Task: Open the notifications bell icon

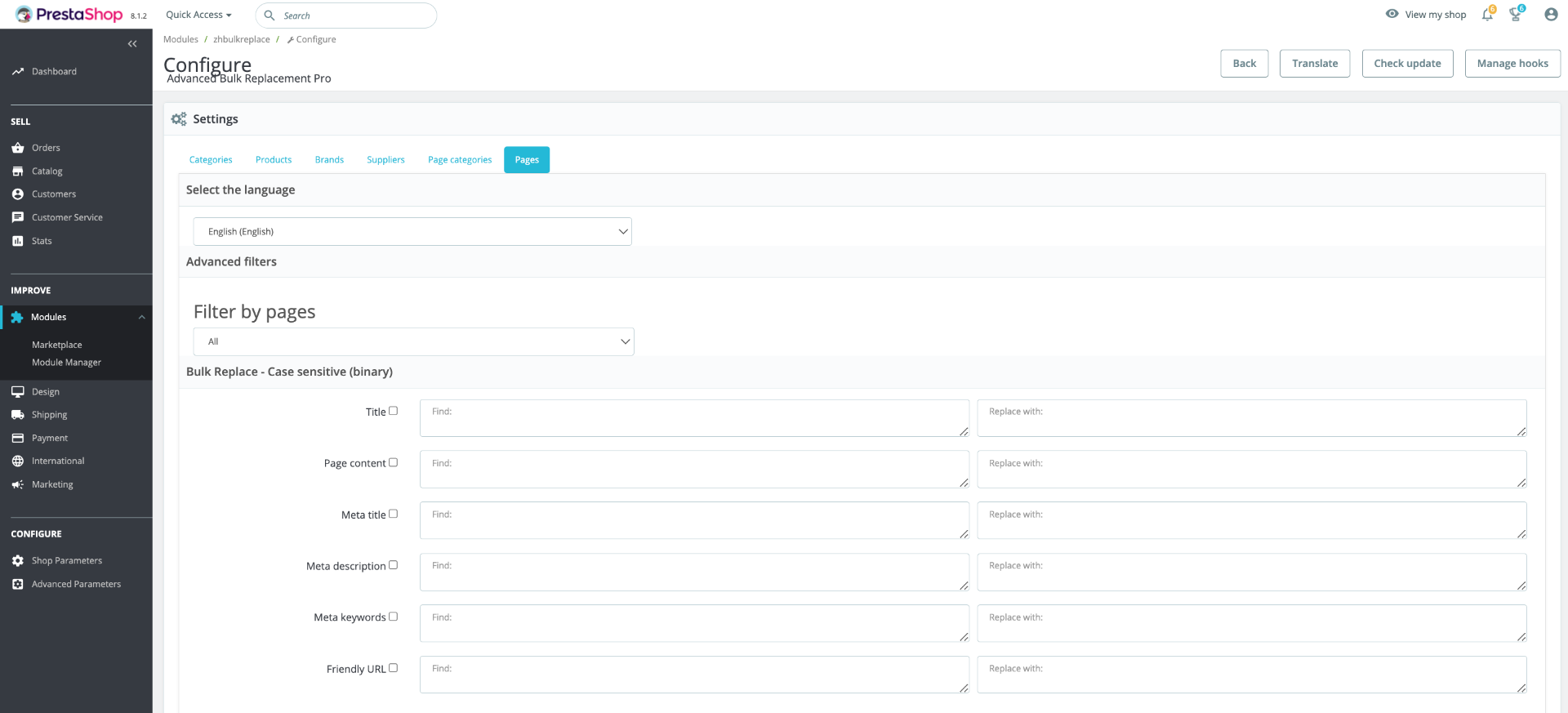Action: 1487,15
